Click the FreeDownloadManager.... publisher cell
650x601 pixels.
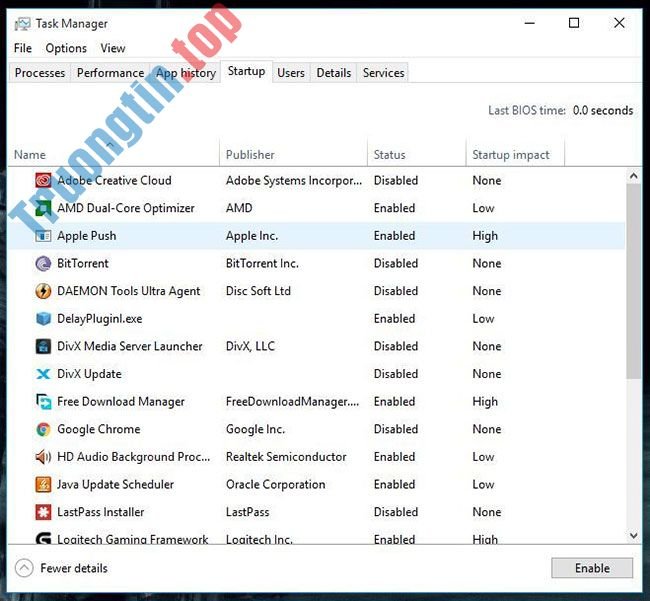pos(293,402)
